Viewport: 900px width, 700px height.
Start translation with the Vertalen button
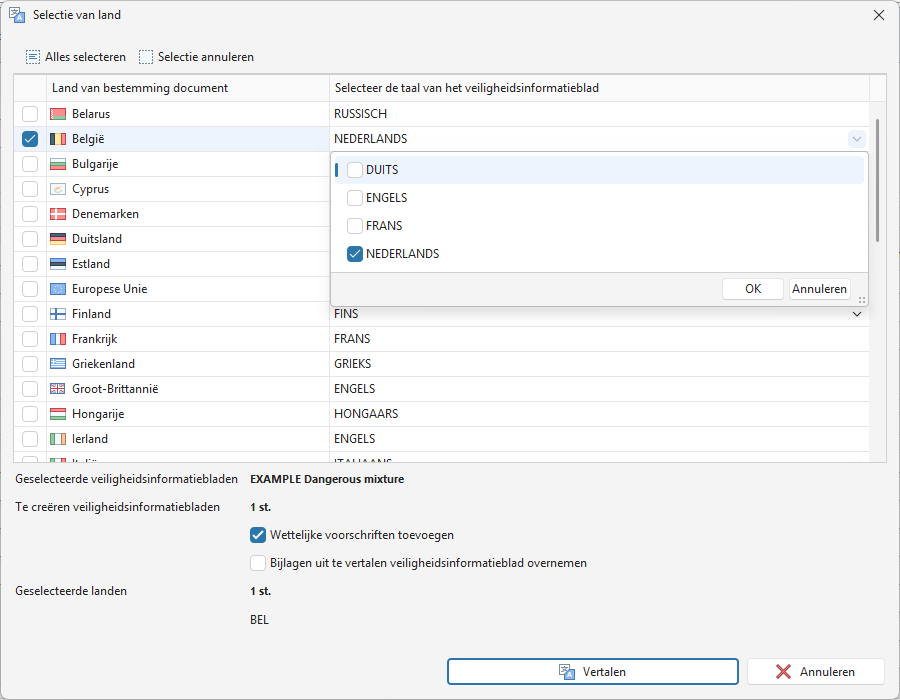click(593, 672)
